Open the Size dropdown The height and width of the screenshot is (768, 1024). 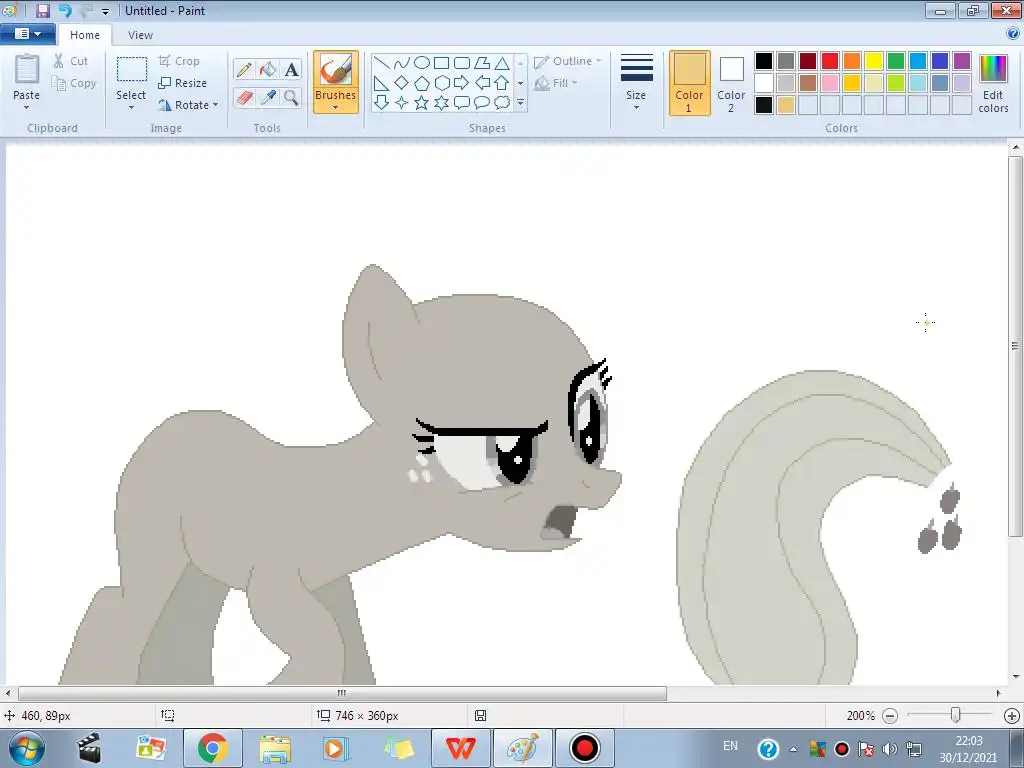pos(636,83)
